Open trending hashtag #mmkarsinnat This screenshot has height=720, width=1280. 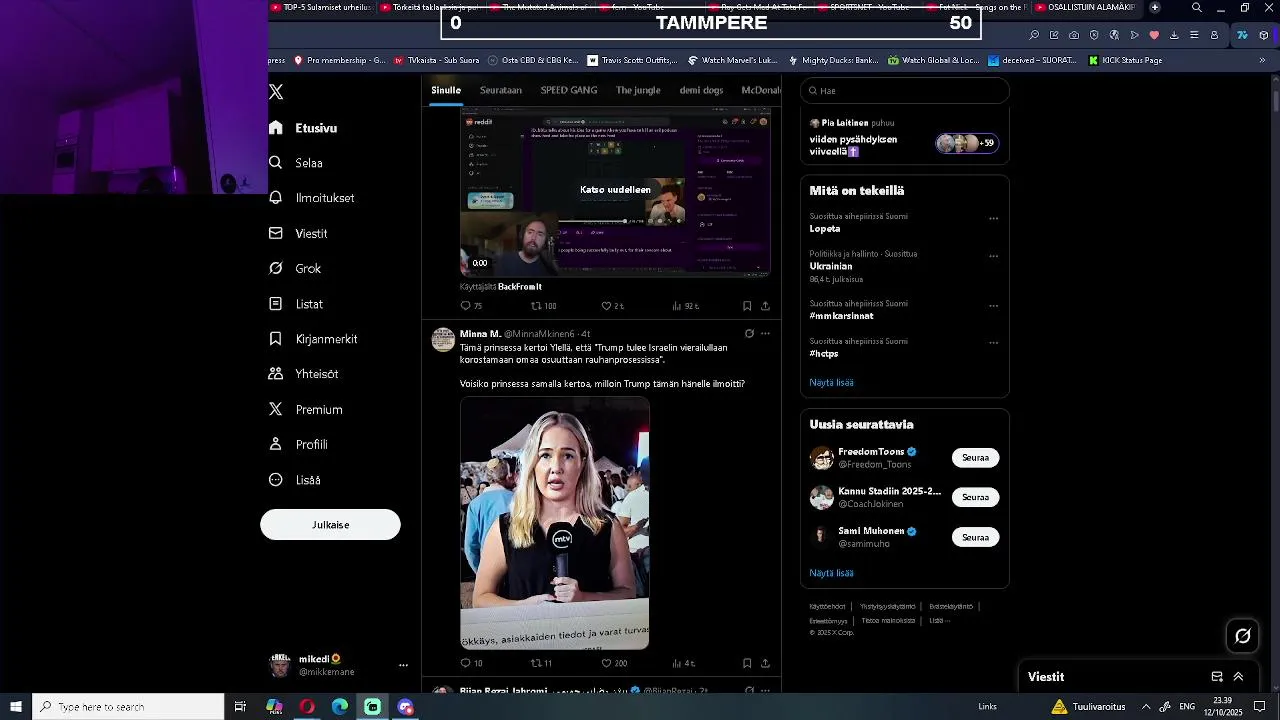tap(841, 316)
